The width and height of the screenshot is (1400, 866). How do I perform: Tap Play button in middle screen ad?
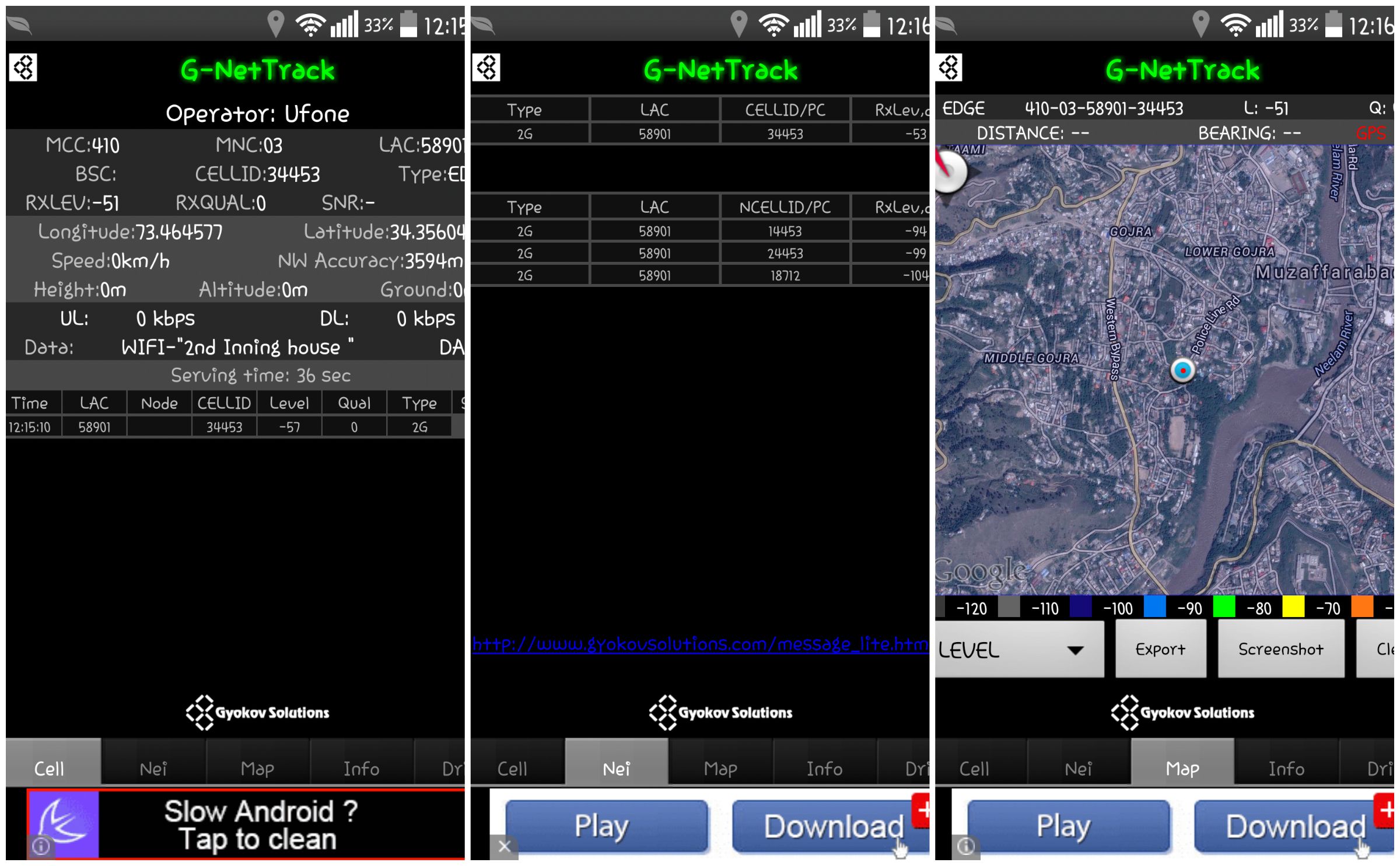point(607,828)
